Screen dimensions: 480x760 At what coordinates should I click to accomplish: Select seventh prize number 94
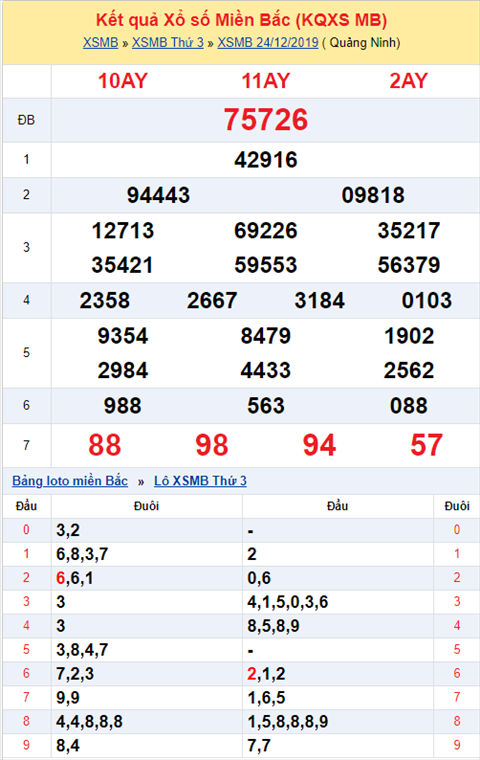pyautogui.click(x=319, y=445)
